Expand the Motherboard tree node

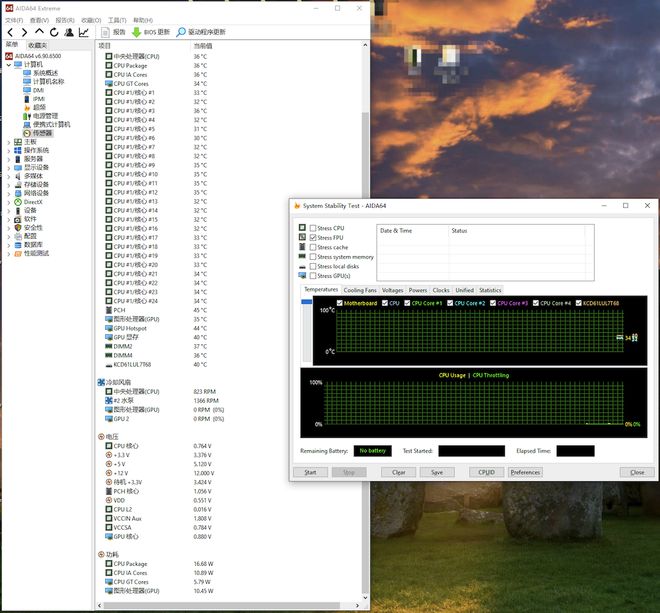[8, 142]
